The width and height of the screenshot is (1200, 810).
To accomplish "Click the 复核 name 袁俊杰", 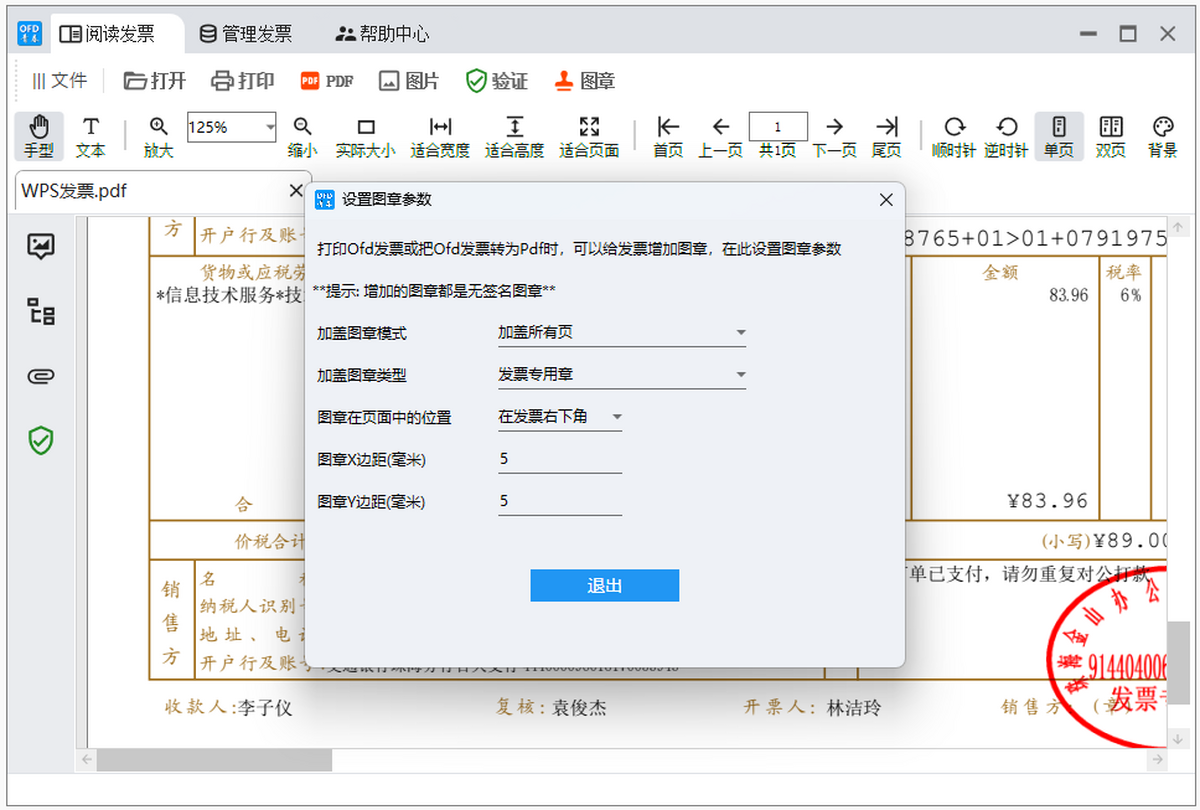I will click(x=578, y=707).
